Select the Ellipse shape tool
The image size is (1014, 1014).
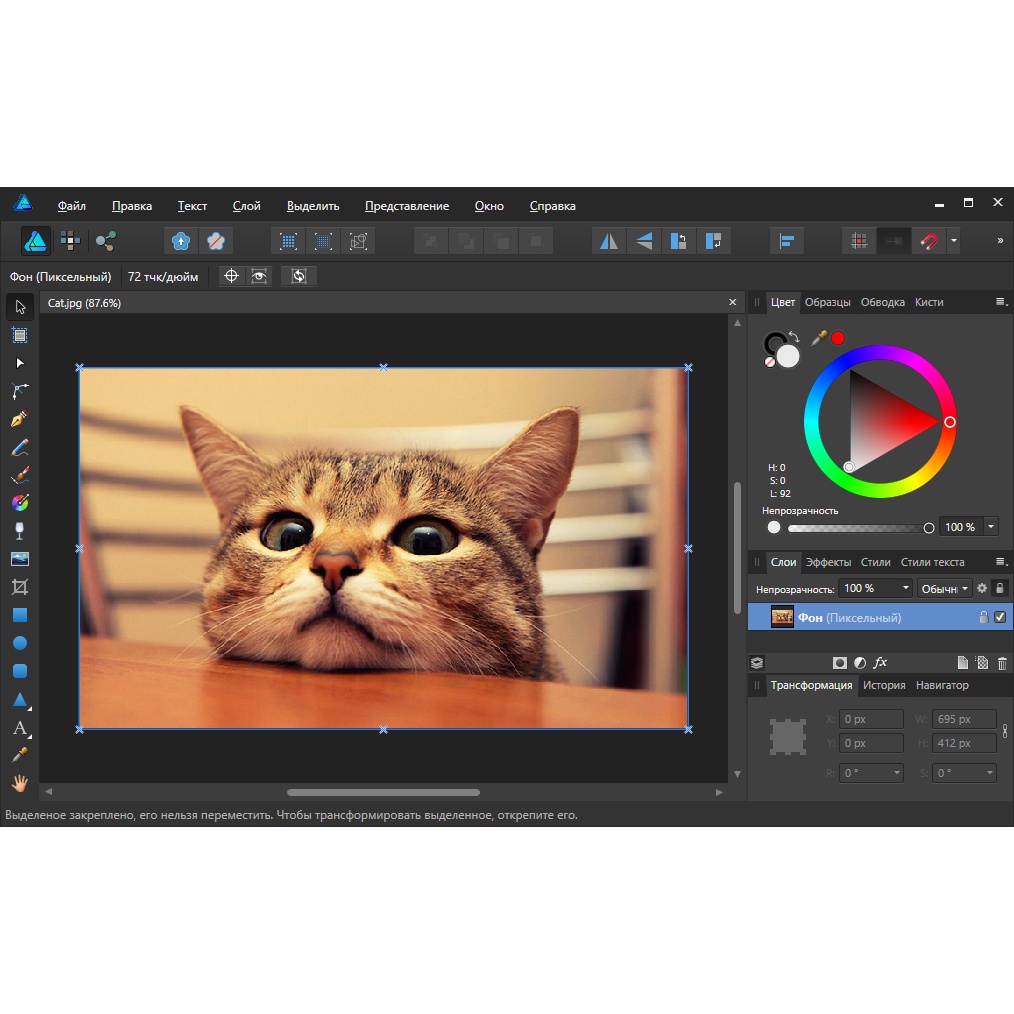pyautogui.click(x=19, y=643)
